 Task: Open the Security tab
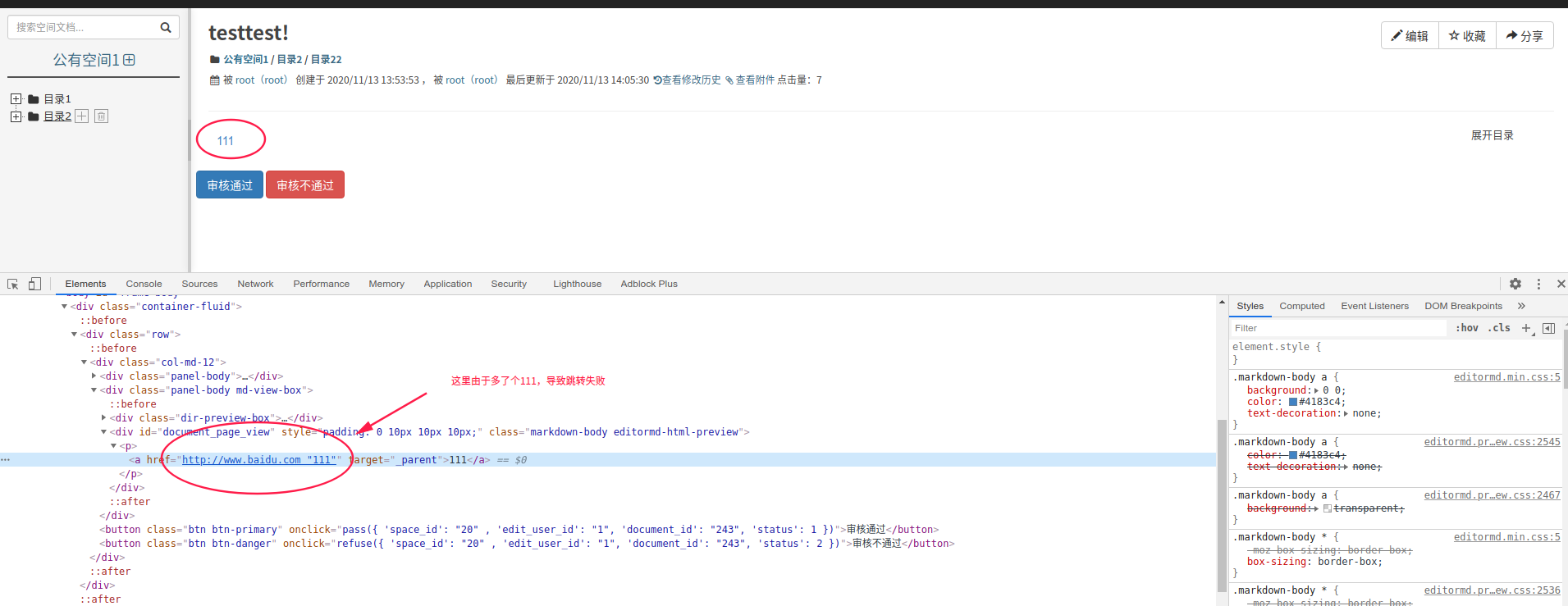tap(509, 284)
